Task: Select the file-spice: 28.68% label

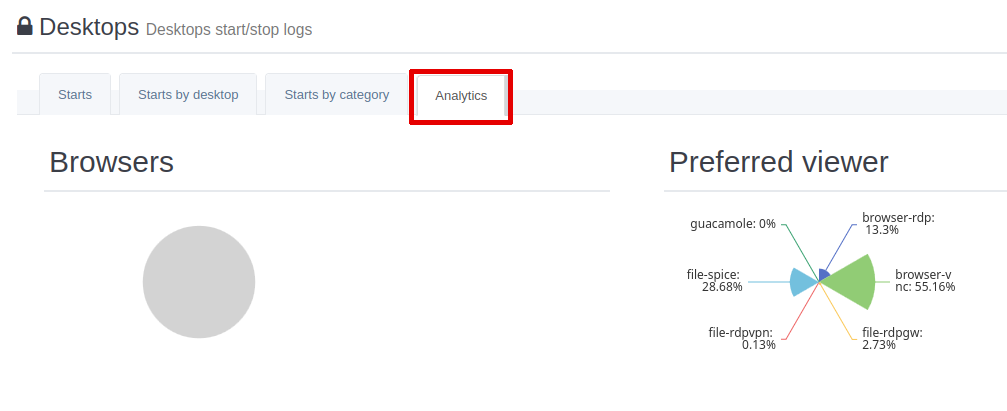Action: tap(714, 280)
